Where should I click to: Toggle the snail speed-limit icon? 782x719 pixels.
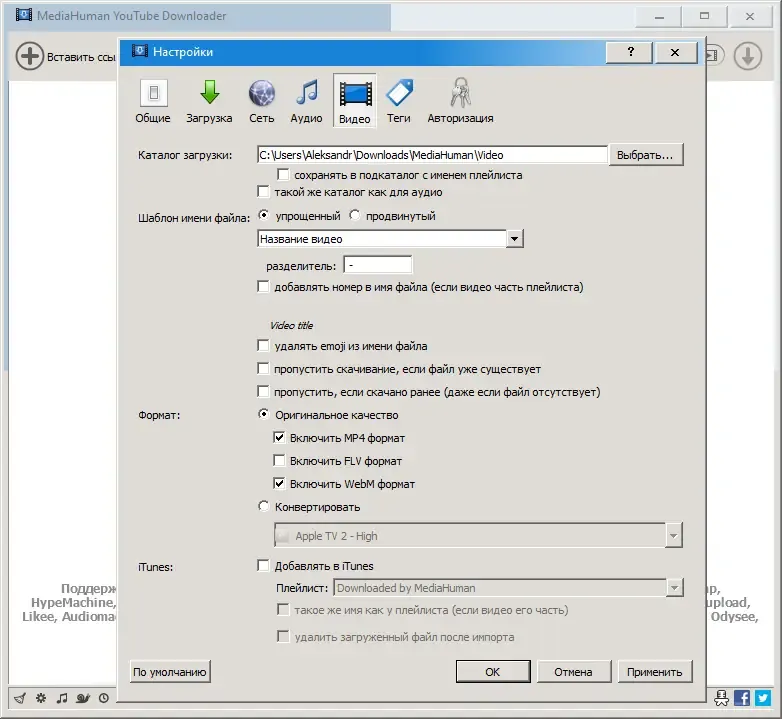coord(83,698)
